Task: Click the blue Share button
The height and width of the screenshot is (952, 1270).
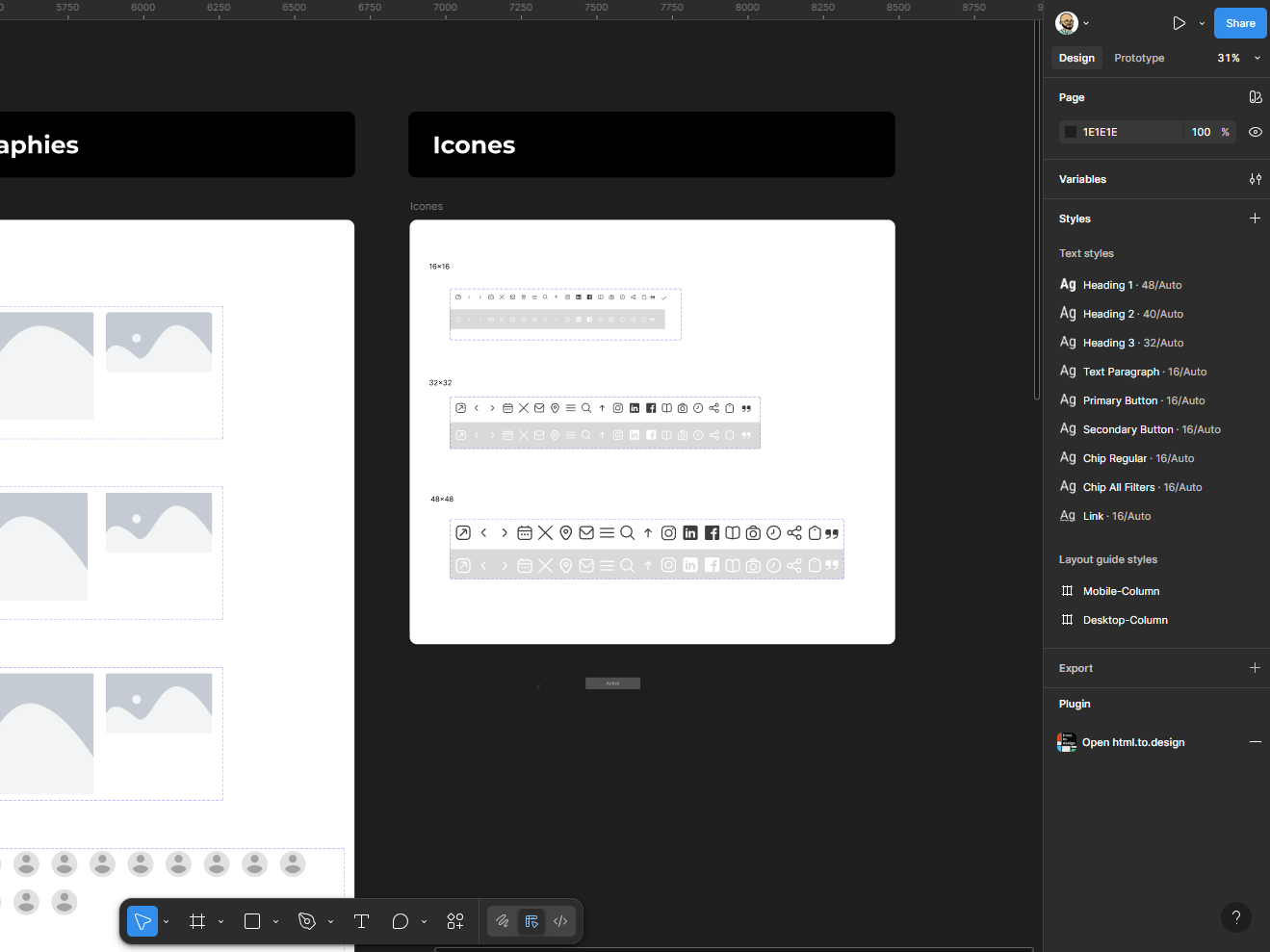Action: (1239, 23)
